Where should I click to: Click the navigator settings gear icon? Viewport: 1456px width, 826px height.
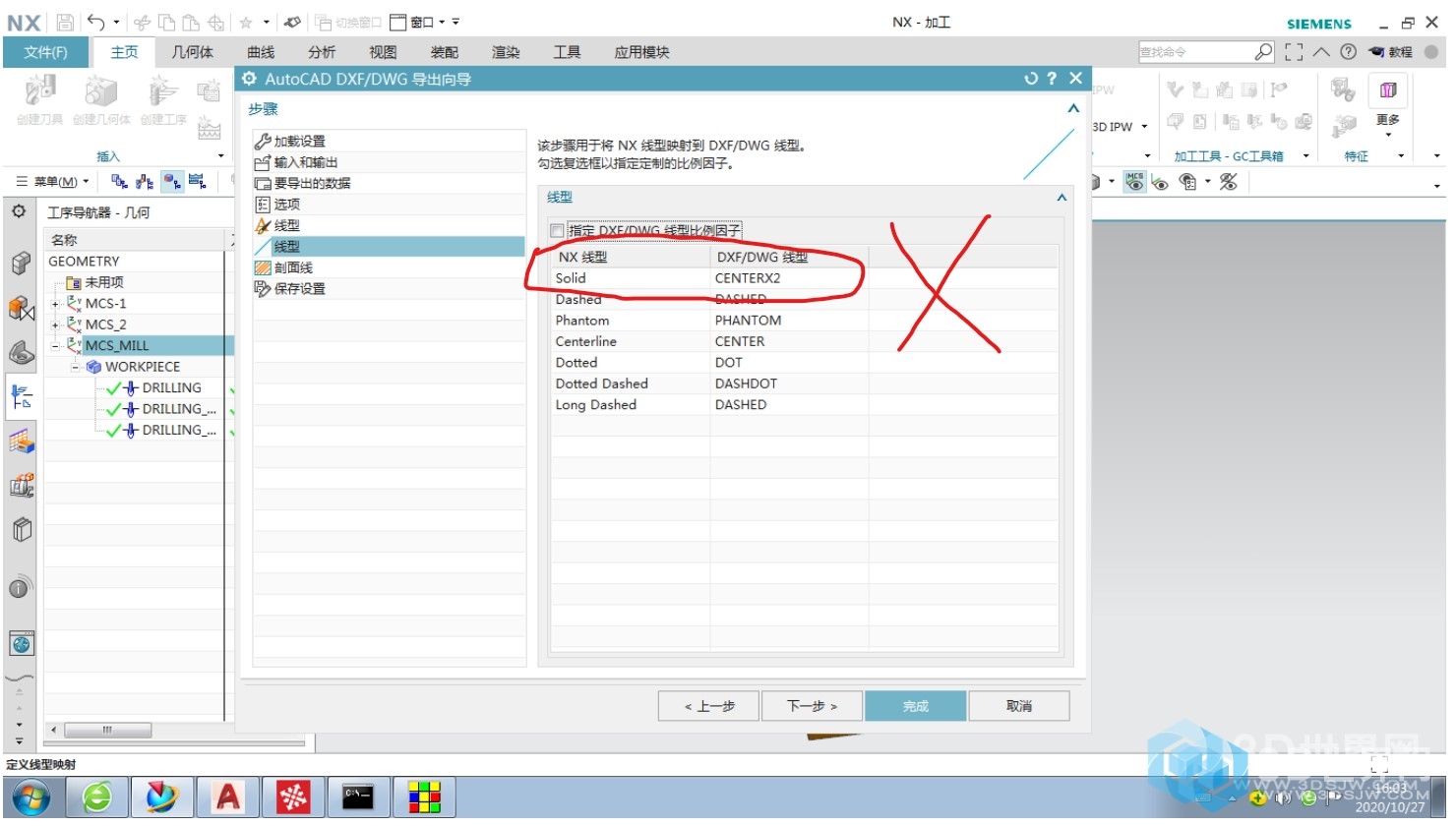pos(19,211)
